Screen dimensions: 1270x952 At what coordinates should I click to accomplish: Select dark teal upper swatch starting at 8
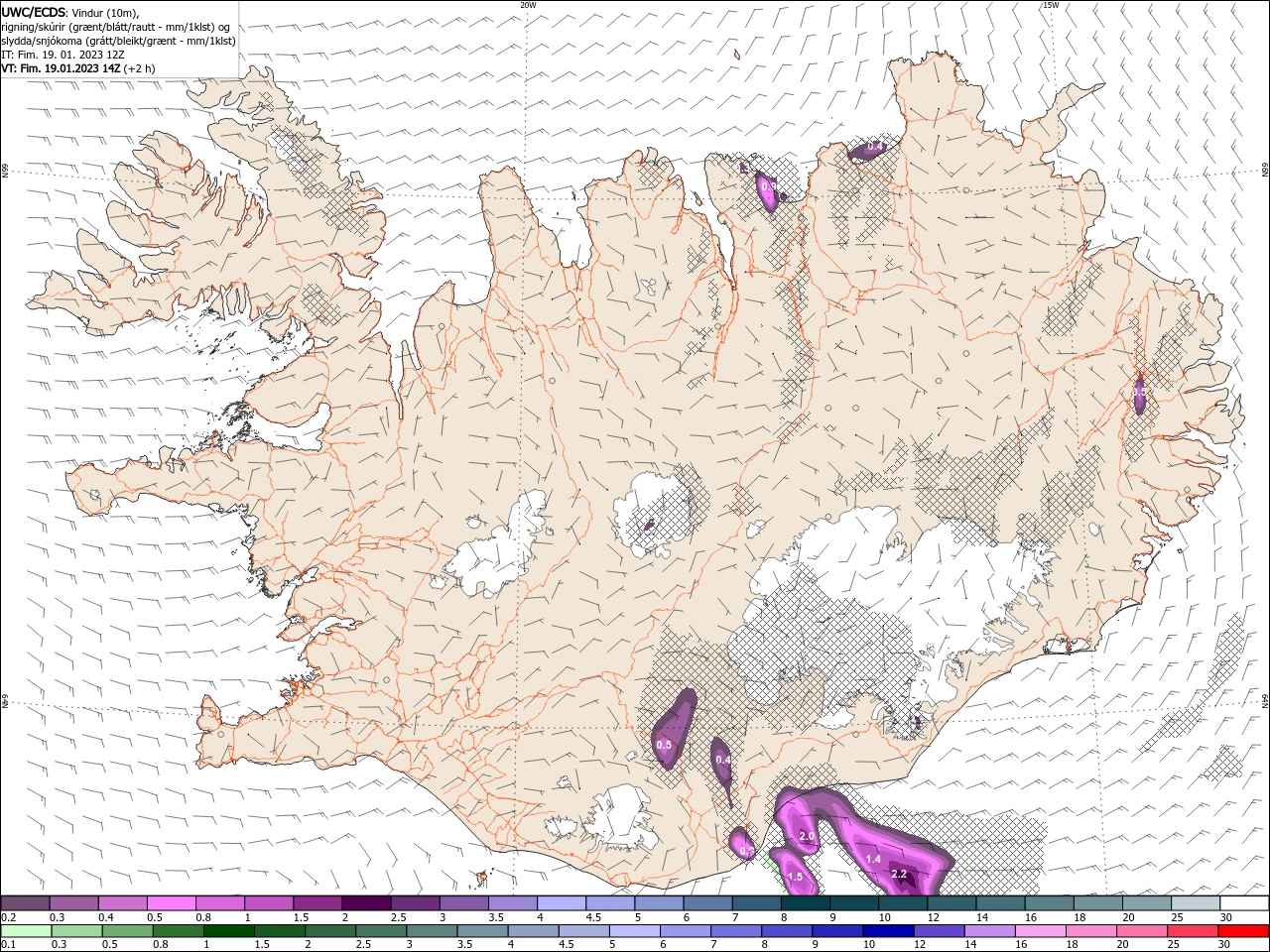pyautogui.click(x=806, y=903)
